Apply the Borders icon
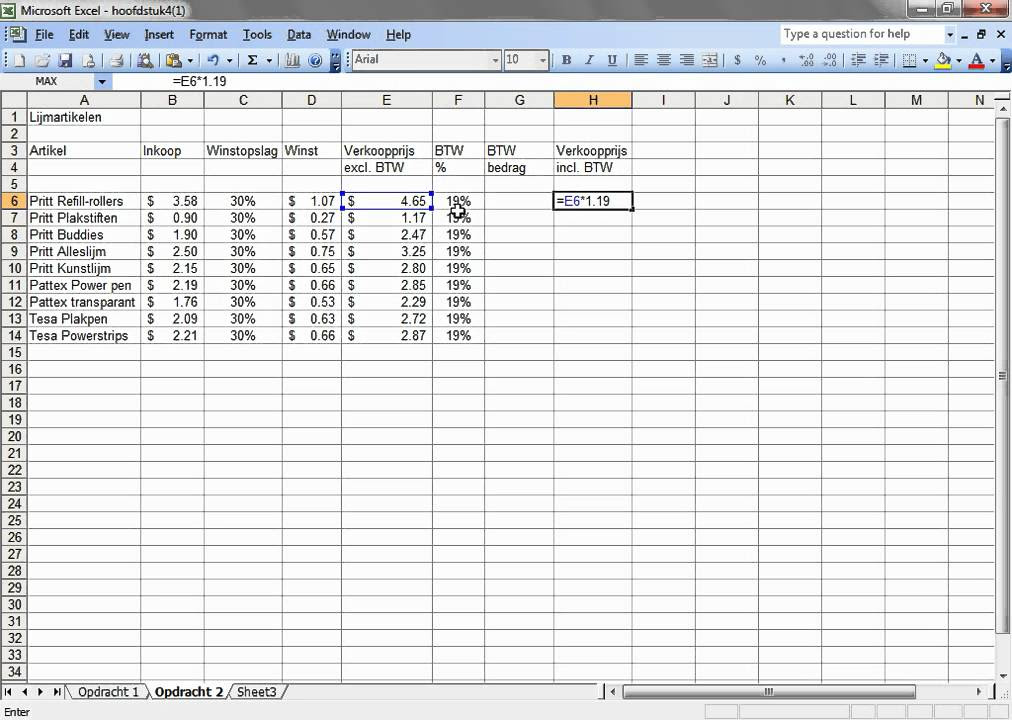Viewport: 1012px width, 720px height. [909, 60]
